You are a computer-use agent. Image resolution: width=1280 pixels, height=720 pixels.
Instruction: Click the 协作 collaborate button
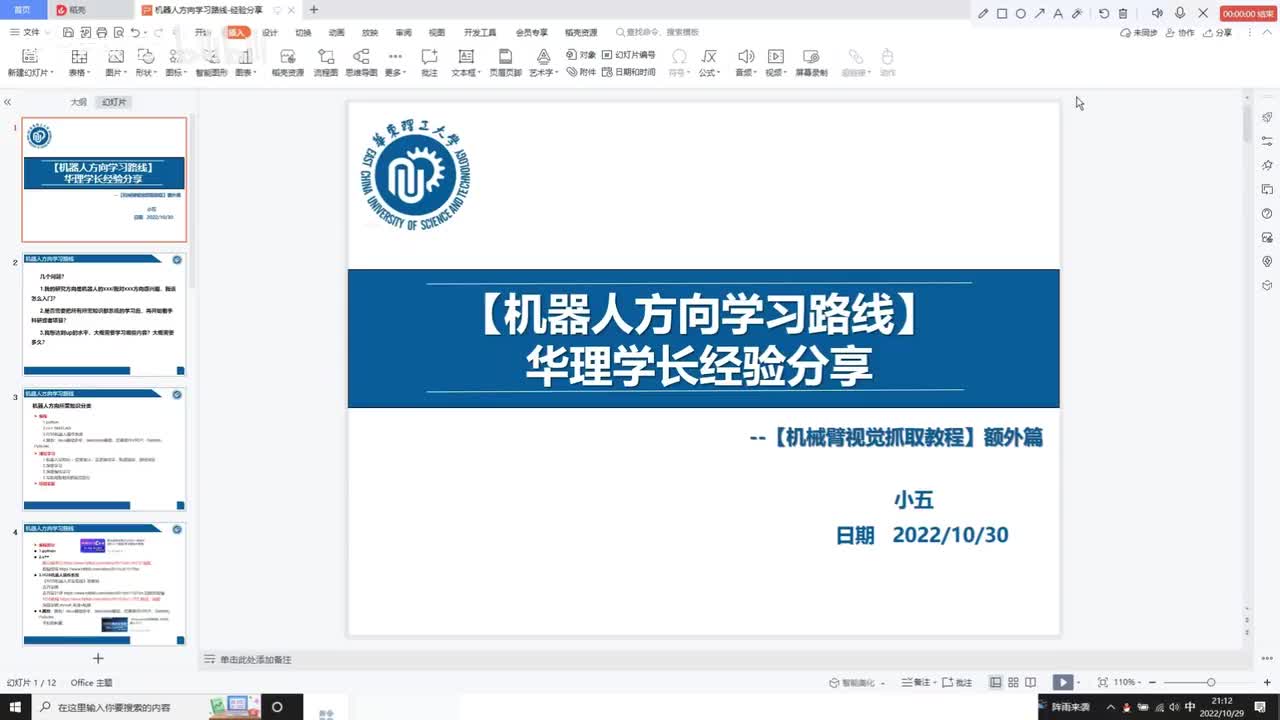point(1181,32)
